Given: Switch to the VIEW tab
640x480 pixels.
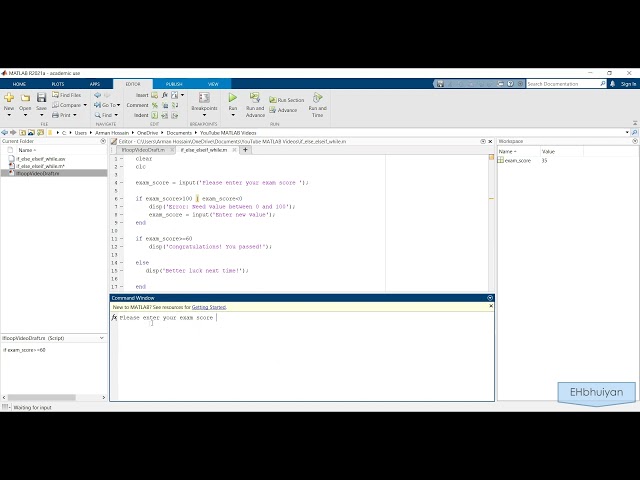Looking at the screenshot, I should [x=213, y=84].
